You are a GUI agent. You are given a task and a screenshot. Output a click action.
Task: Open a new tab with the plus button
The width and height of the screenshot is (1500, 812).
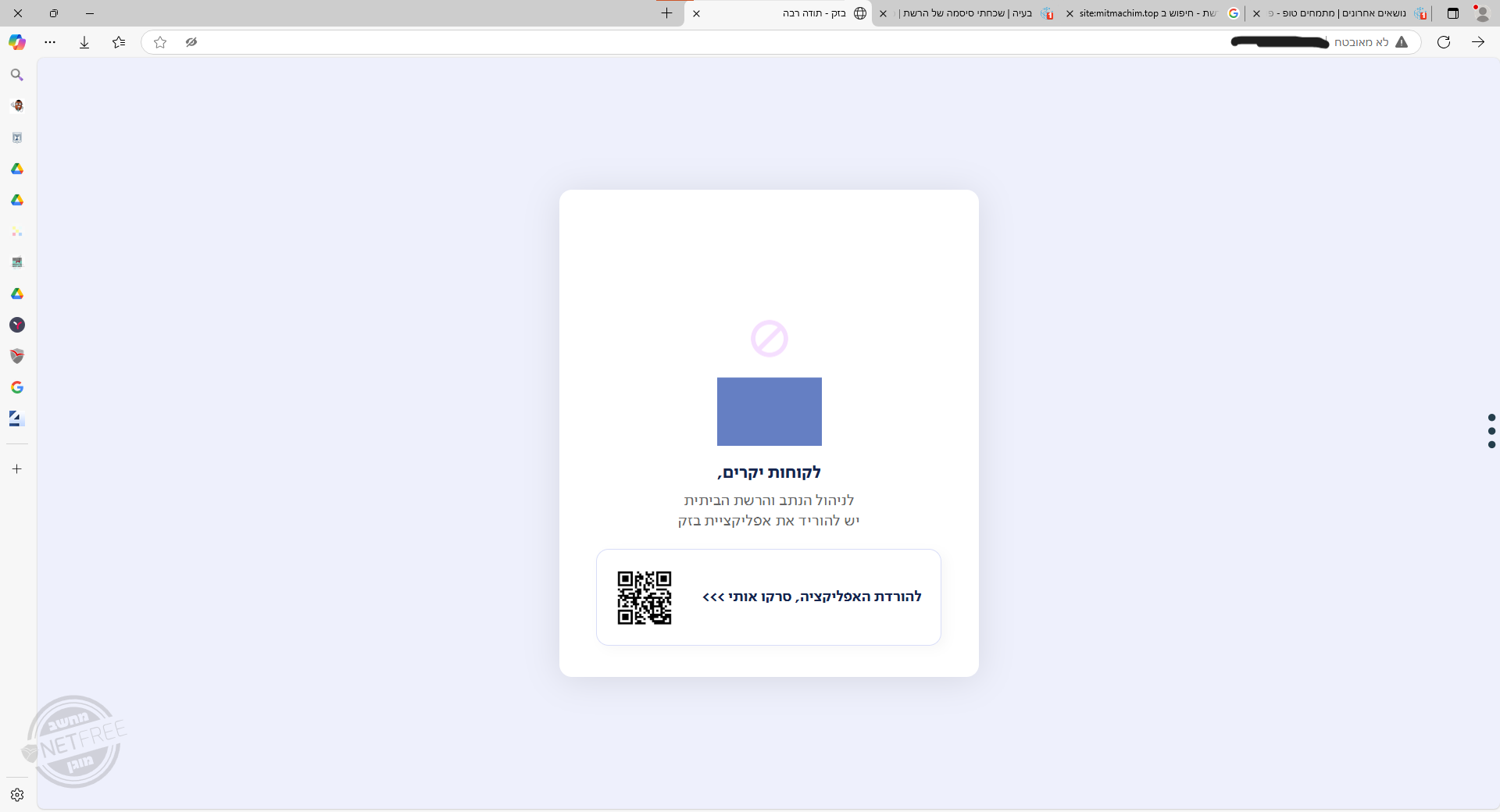[666, 13]
